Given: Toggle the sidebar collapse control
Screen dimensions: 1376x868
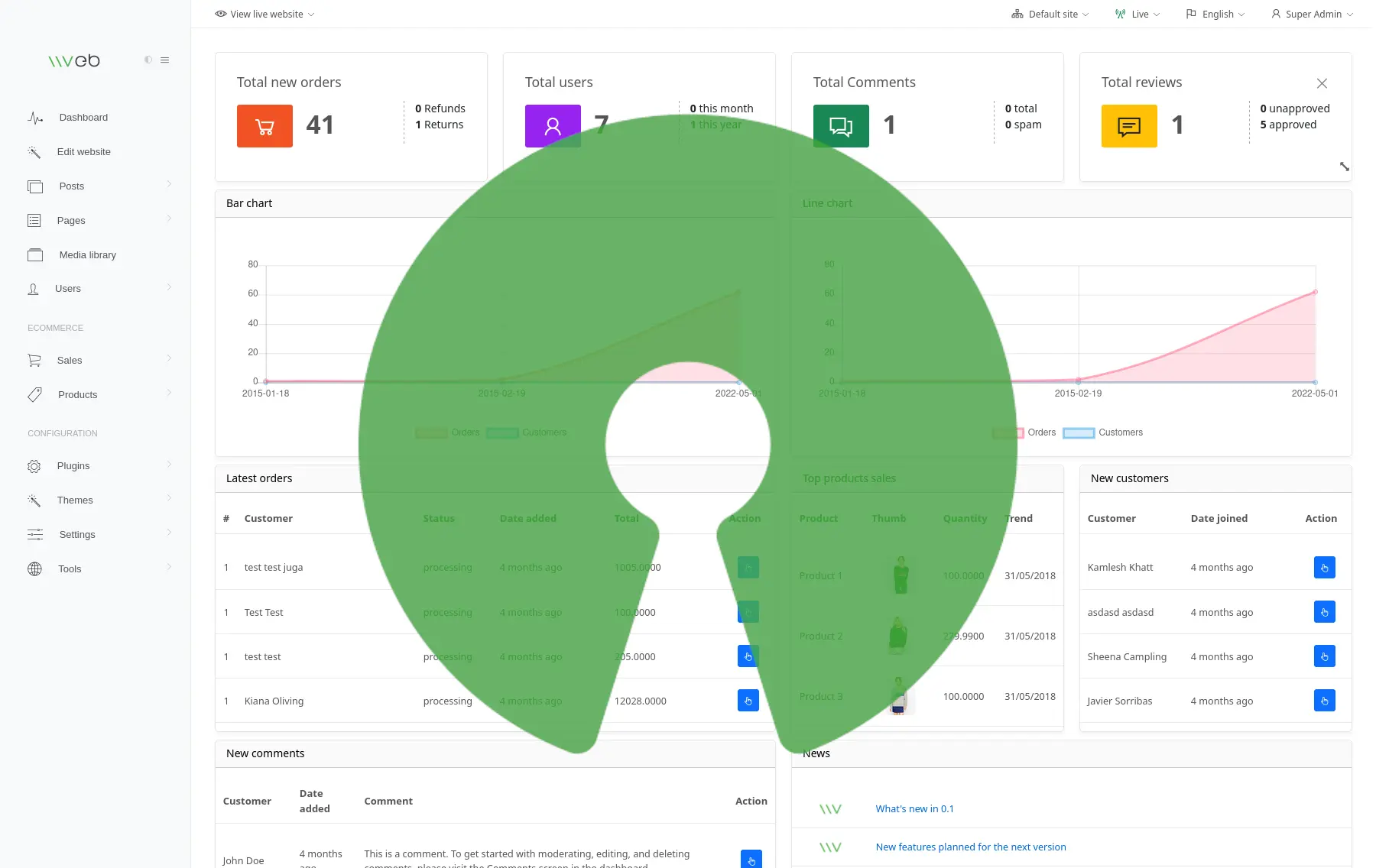Looking at the screenshot, I should point(165,60).
